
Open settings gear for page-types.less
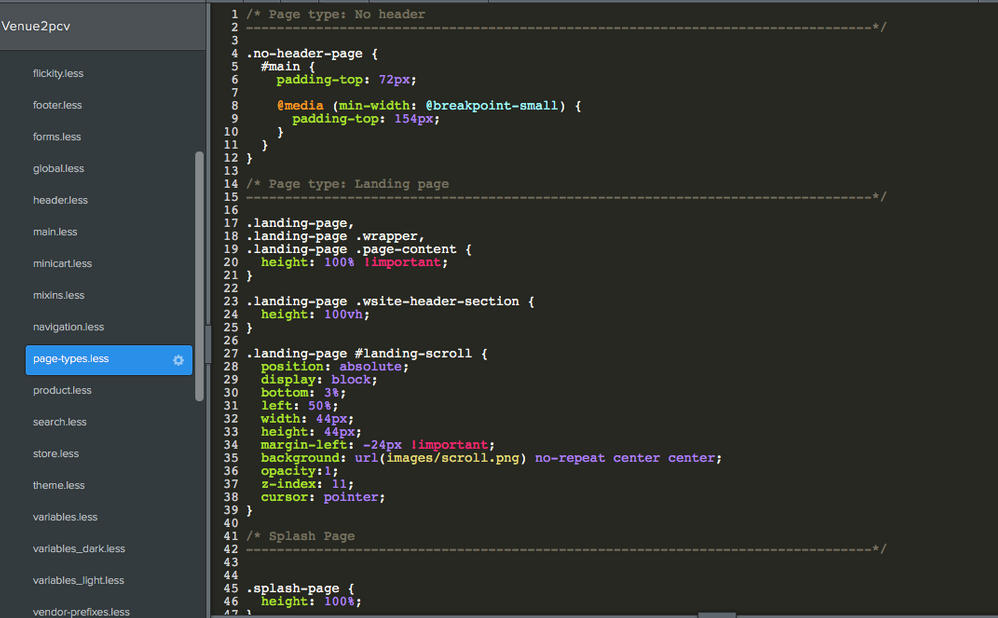coord(178,360)
